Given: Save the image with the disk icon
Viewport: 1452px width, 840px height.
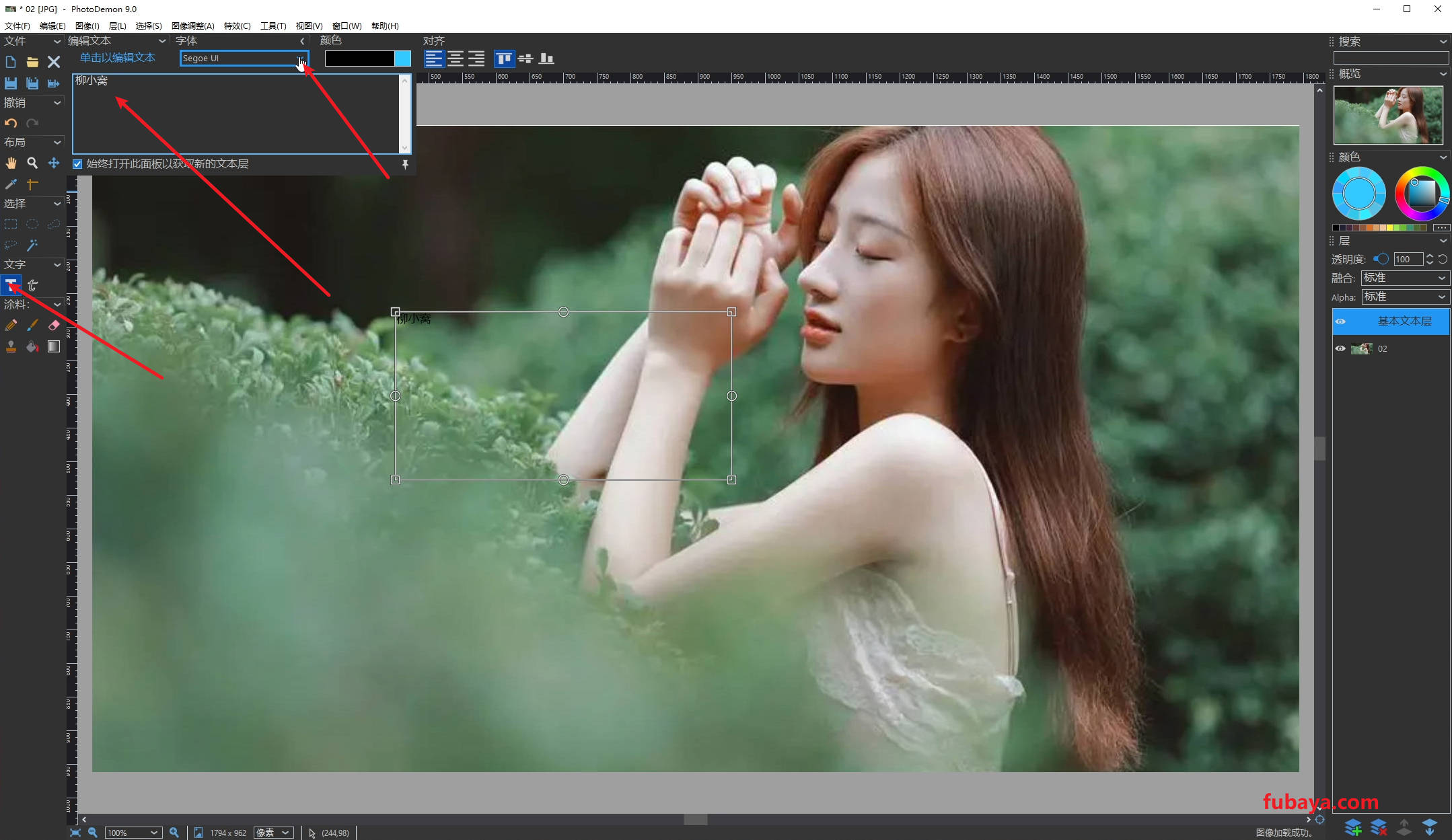Looking at the screenshot, I should pos(11,83).
